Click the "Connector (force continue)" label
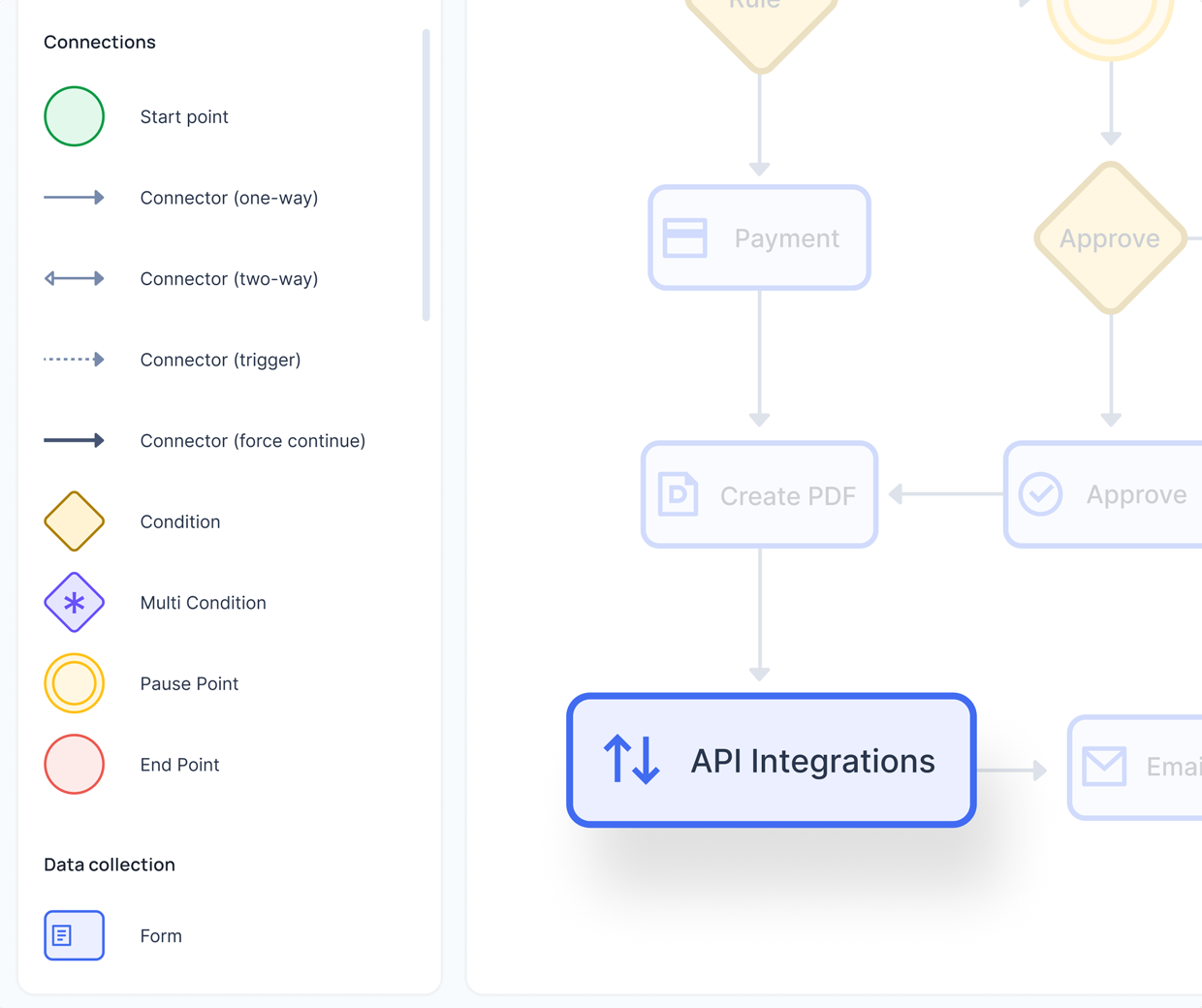 click(253, 441)
